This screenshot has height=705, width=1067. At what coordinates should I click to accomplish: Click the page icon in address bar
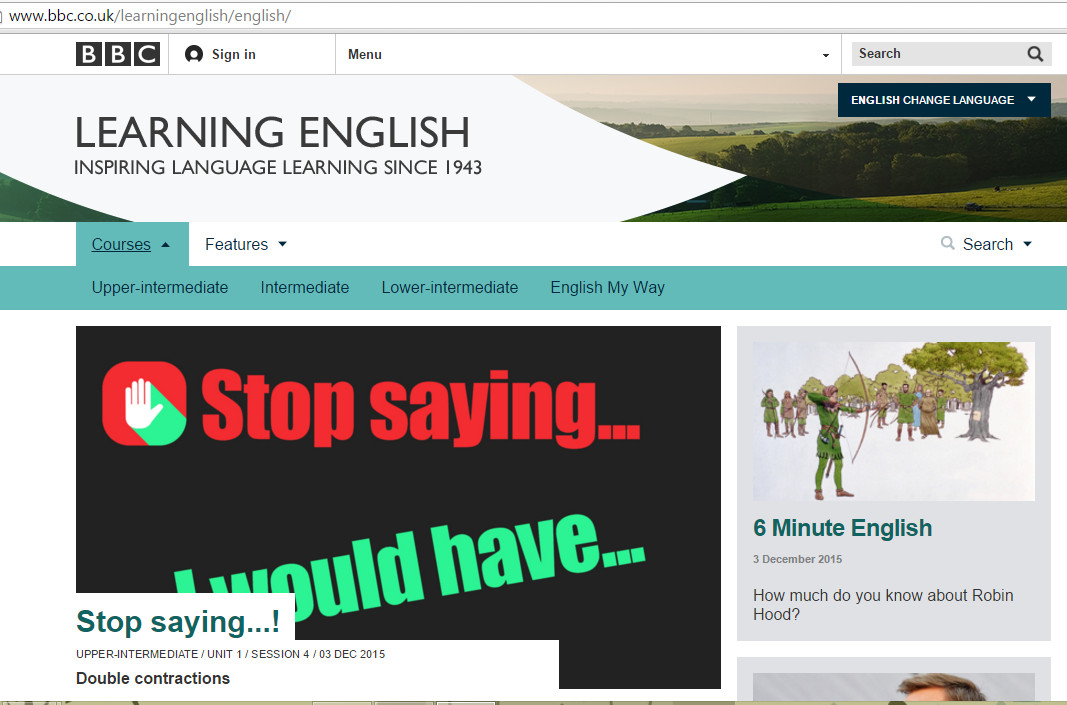[x=2, y=16]
